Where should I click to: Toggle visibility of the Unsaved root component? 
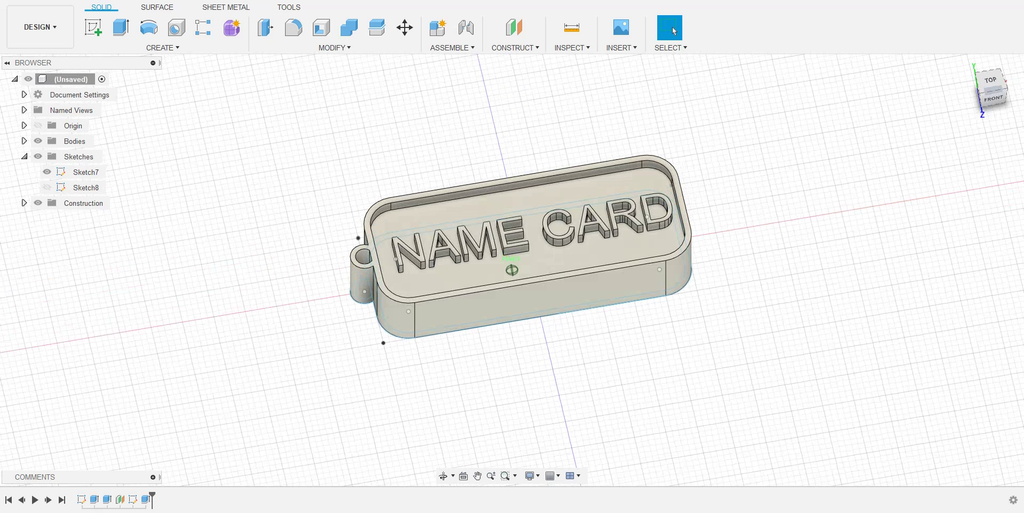[x=28, y=79]
